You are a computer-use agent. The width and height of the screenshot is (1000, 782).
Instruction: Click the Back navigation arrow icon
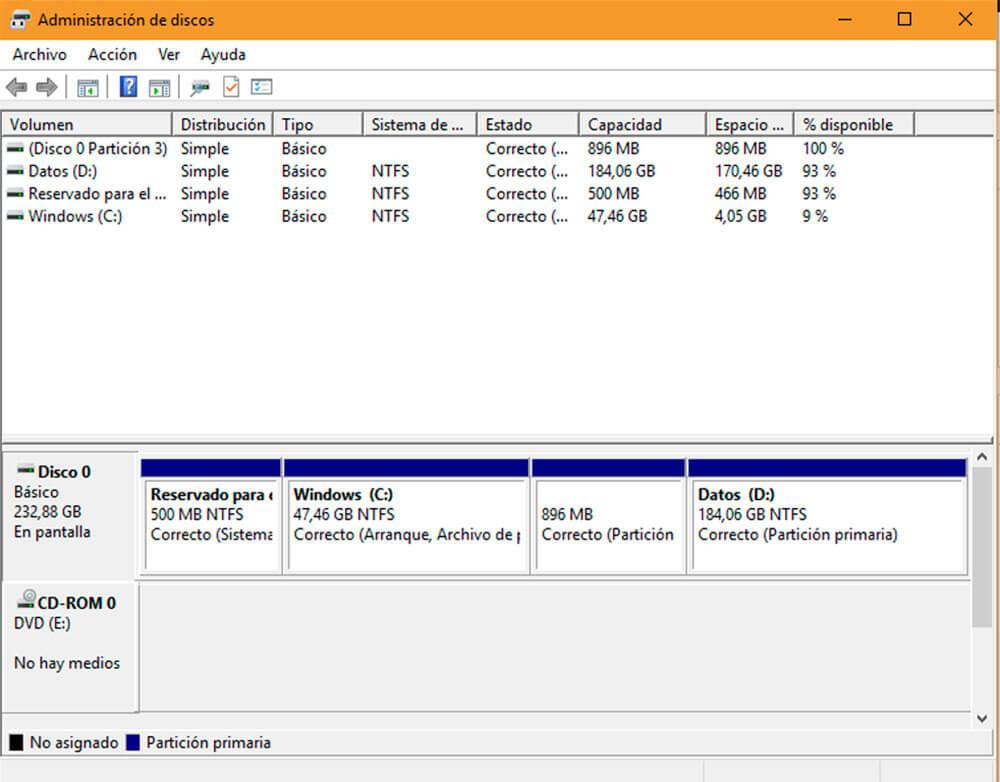coord(15,87)
